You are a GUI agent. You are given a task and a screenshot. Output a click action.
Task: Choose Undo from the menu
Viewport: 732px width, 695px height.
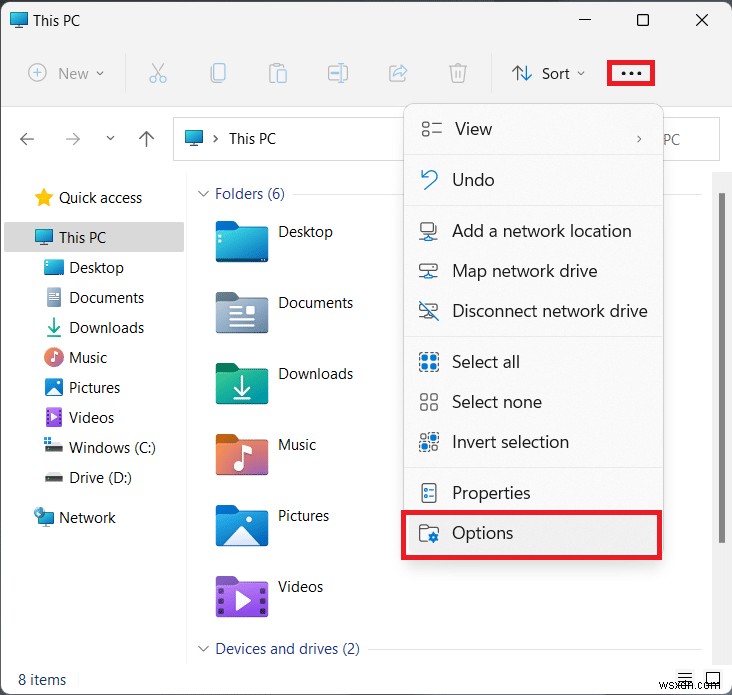(x=533, y=180)
